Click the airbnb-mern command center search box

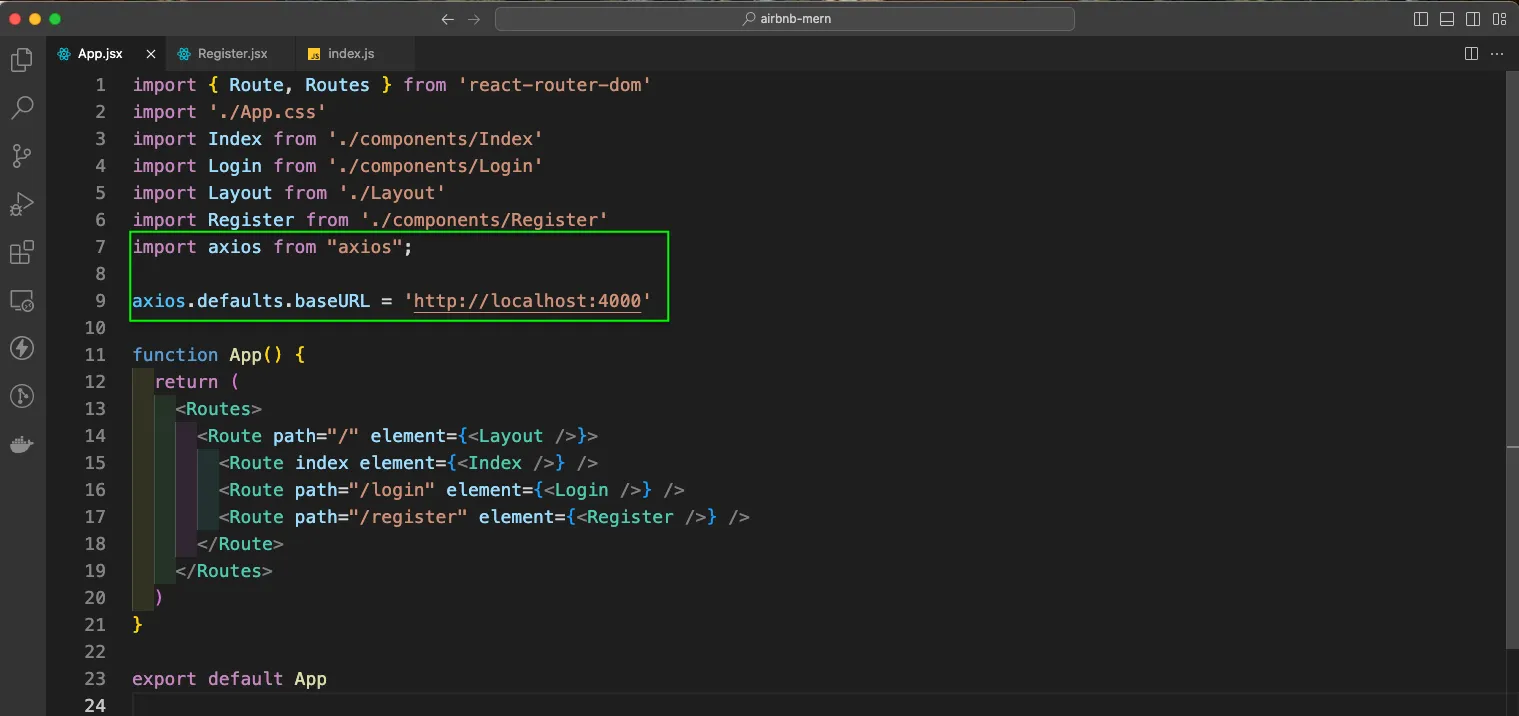pos(785,19)
